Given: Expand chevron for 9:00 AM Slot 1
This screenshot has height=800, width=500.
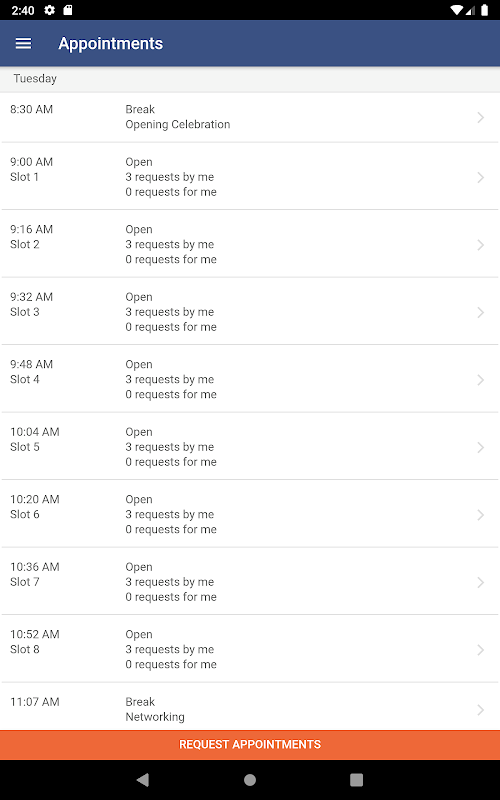Looking at the screenshot, I should tap(481, 177).
